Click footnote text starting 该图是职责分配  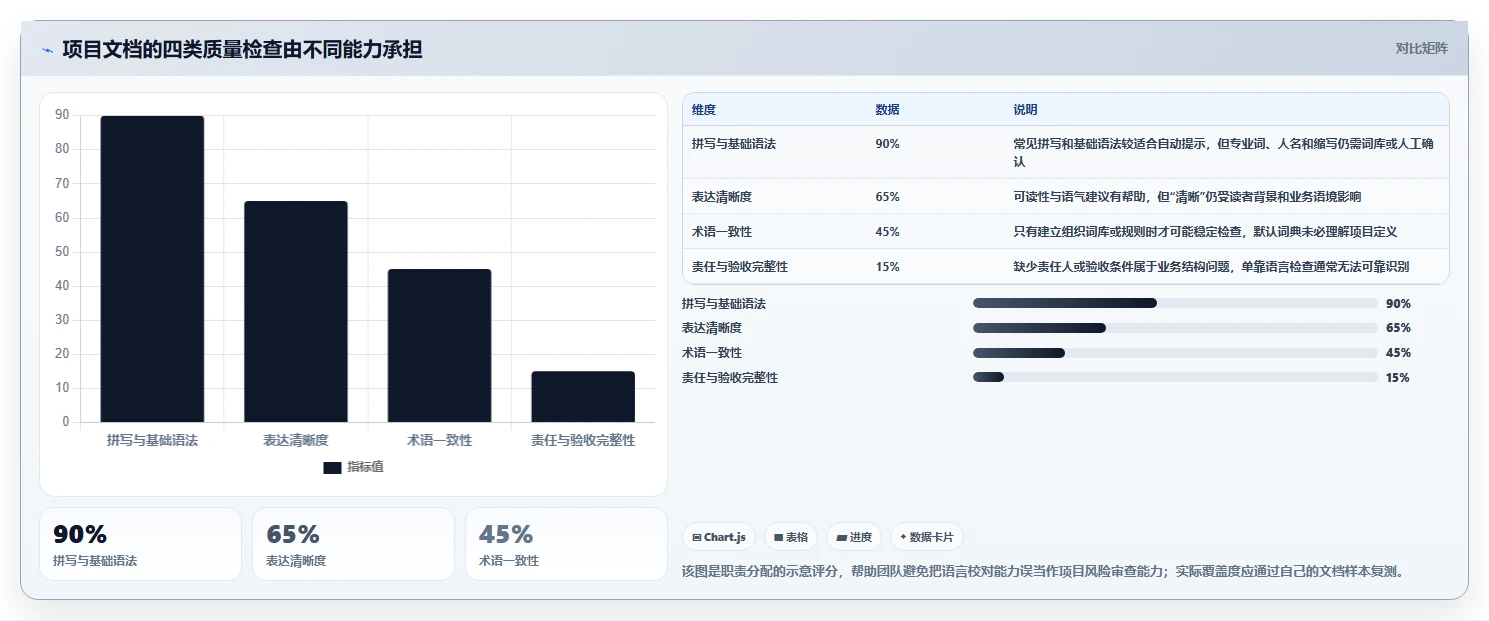coord(1044,572)
